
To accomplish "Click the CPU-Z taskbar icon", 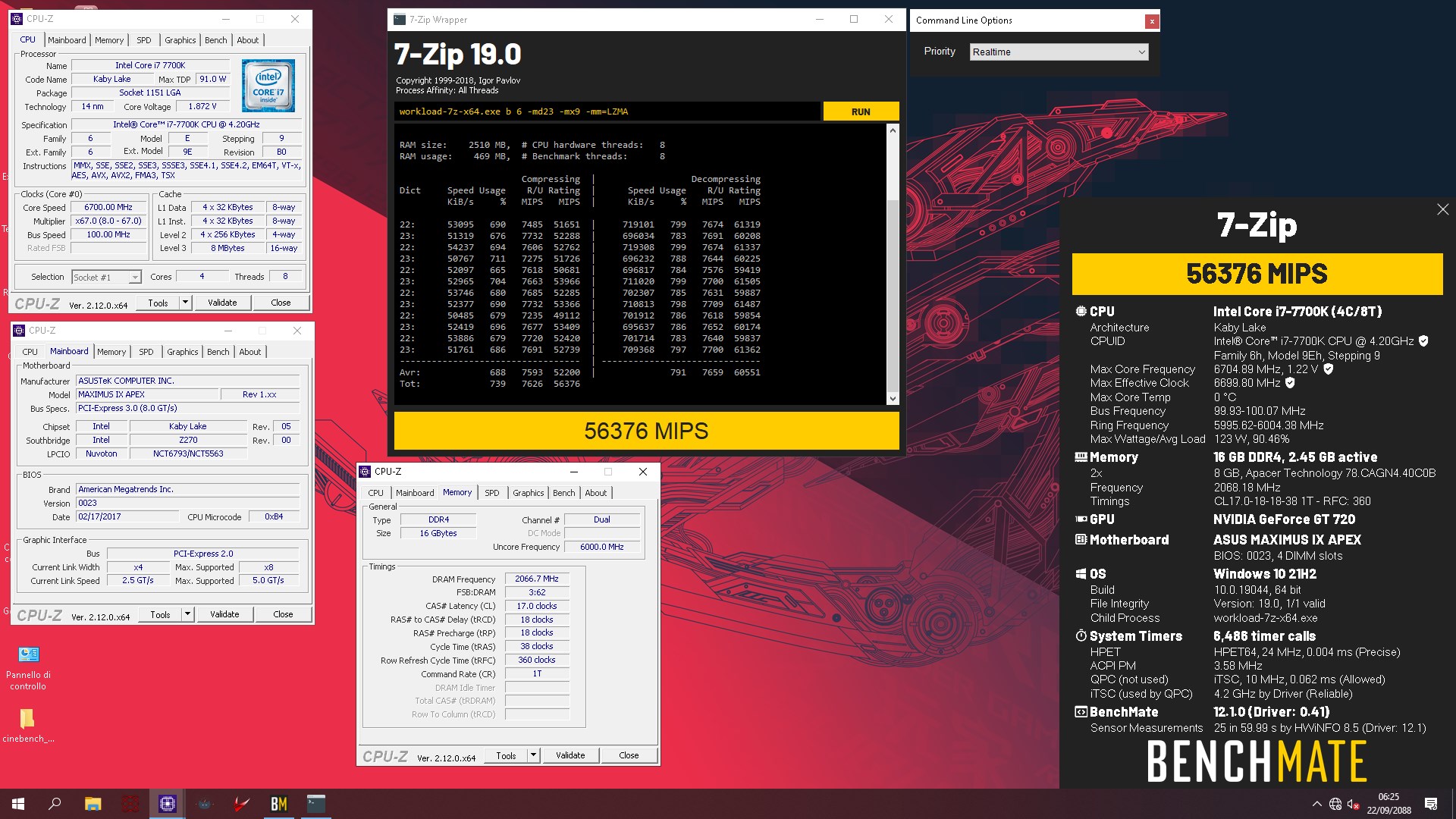I will [168, 804].
